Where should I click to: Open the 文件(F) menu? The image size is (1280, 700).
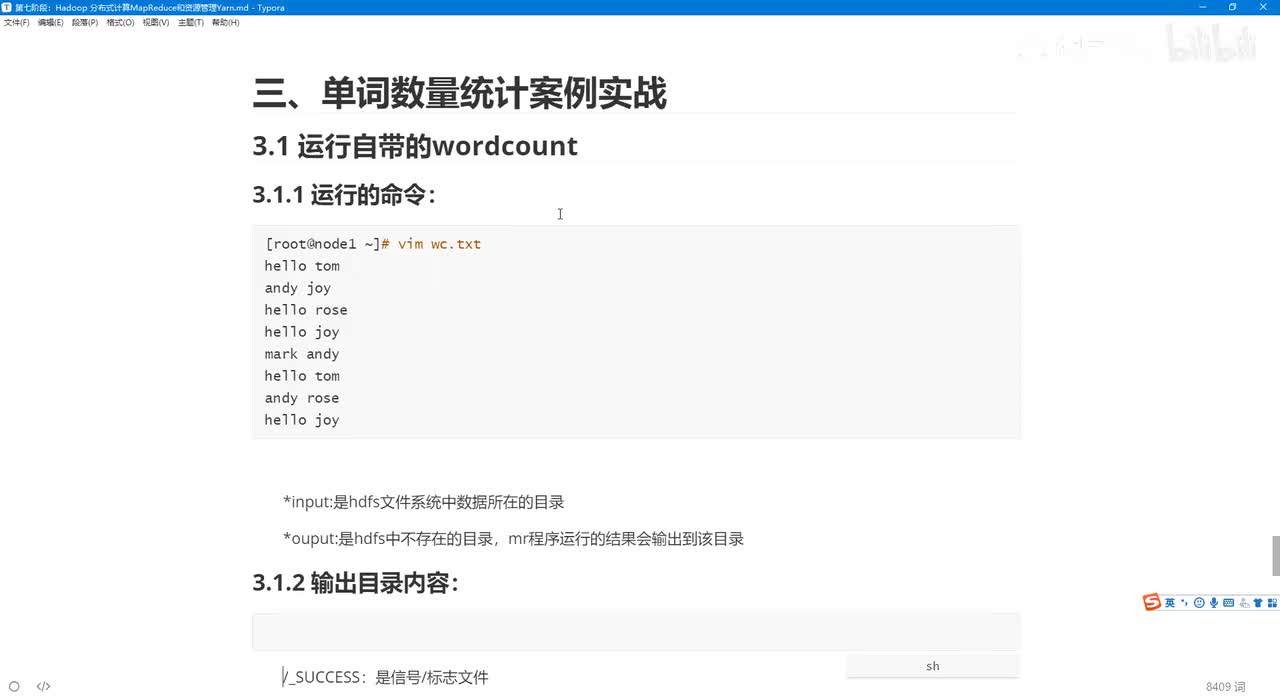pos(16,22)
